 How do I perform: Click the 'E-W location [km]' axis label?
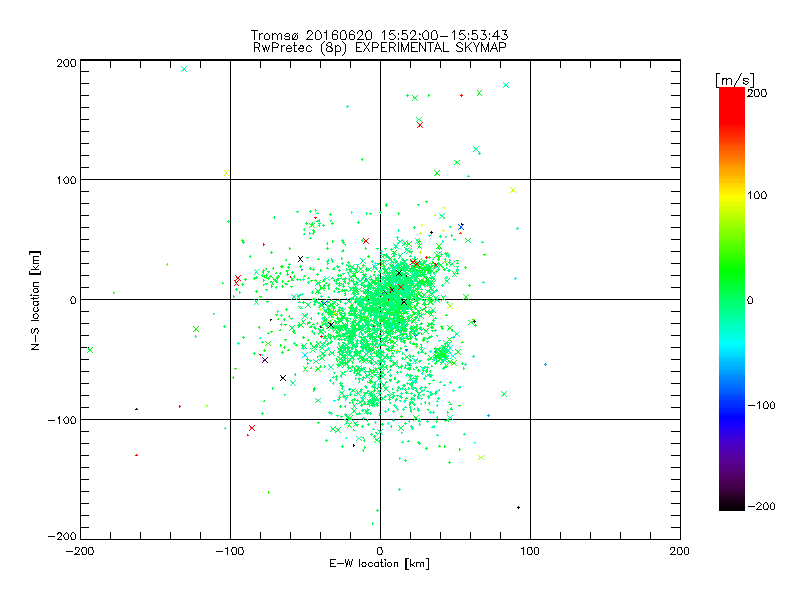click(379, 564)
